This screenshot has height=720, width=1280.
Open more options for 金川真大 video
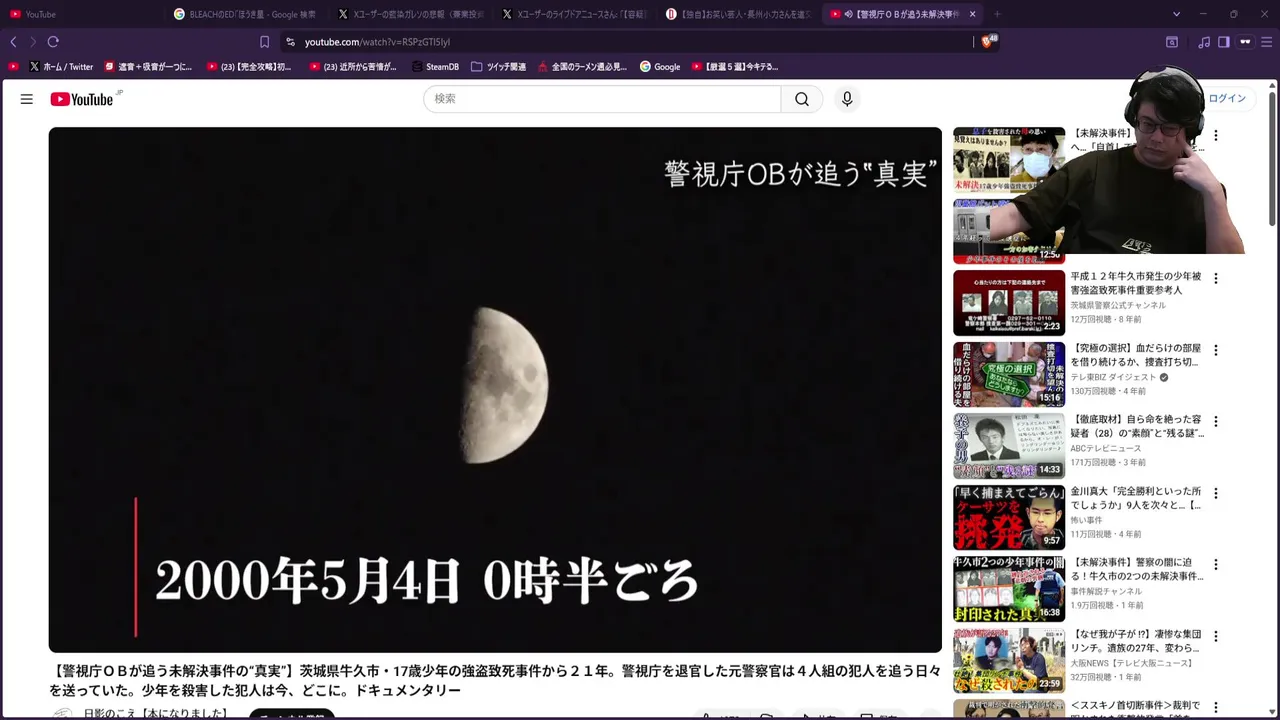(1216, 493)
